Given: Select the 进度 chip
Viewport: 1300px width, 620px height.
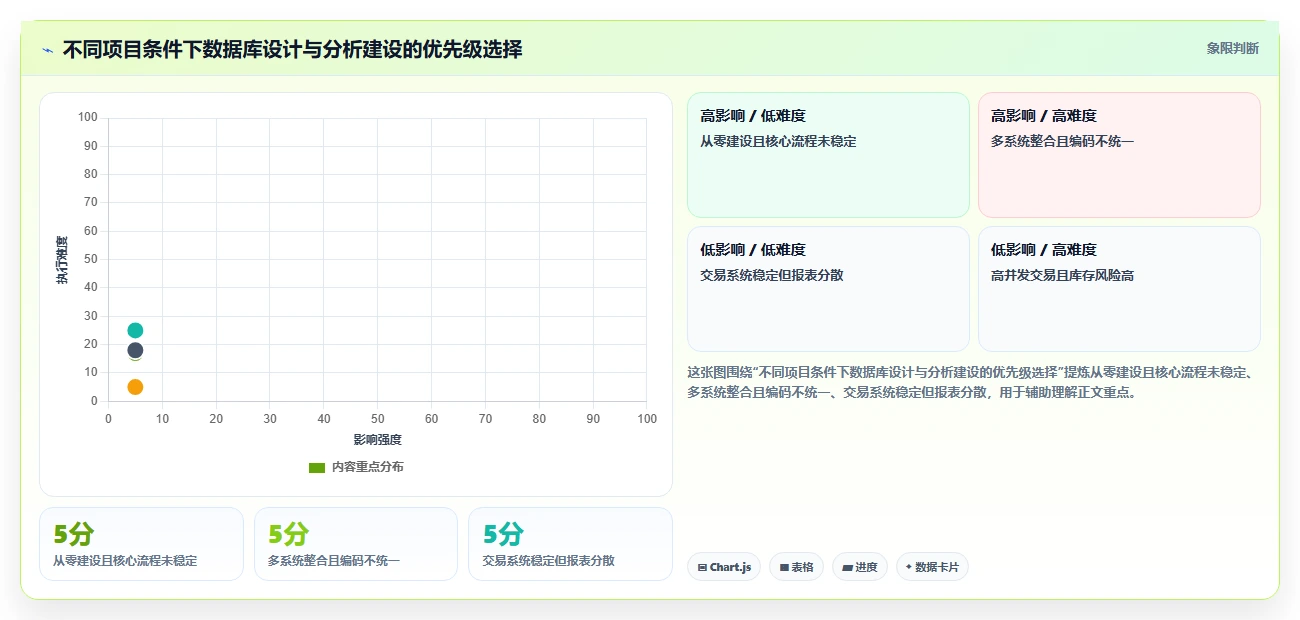Looking at the screenshot, I should tap(860, 567).
